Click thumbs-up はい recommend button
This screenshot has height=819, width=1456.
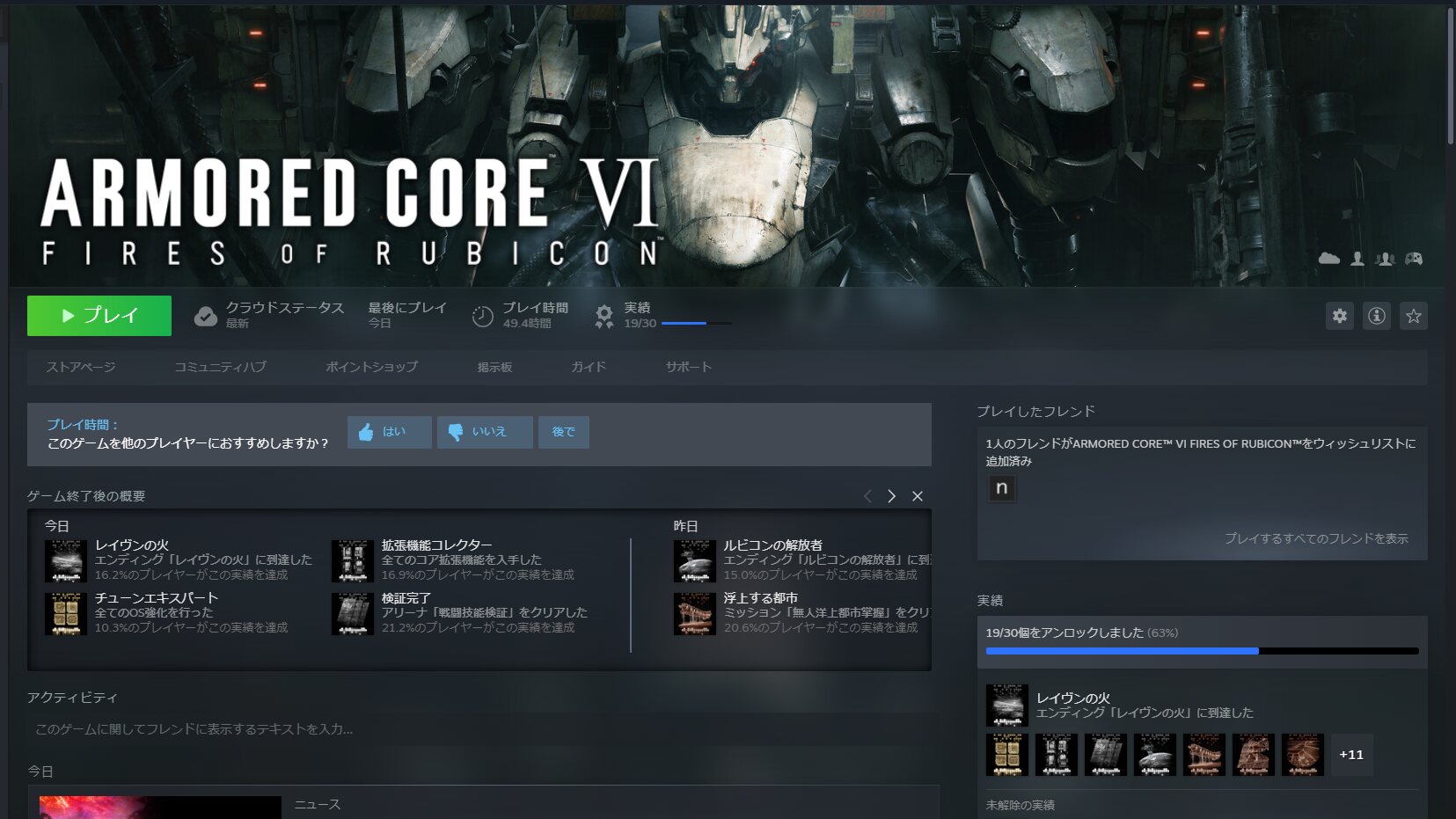389,432
